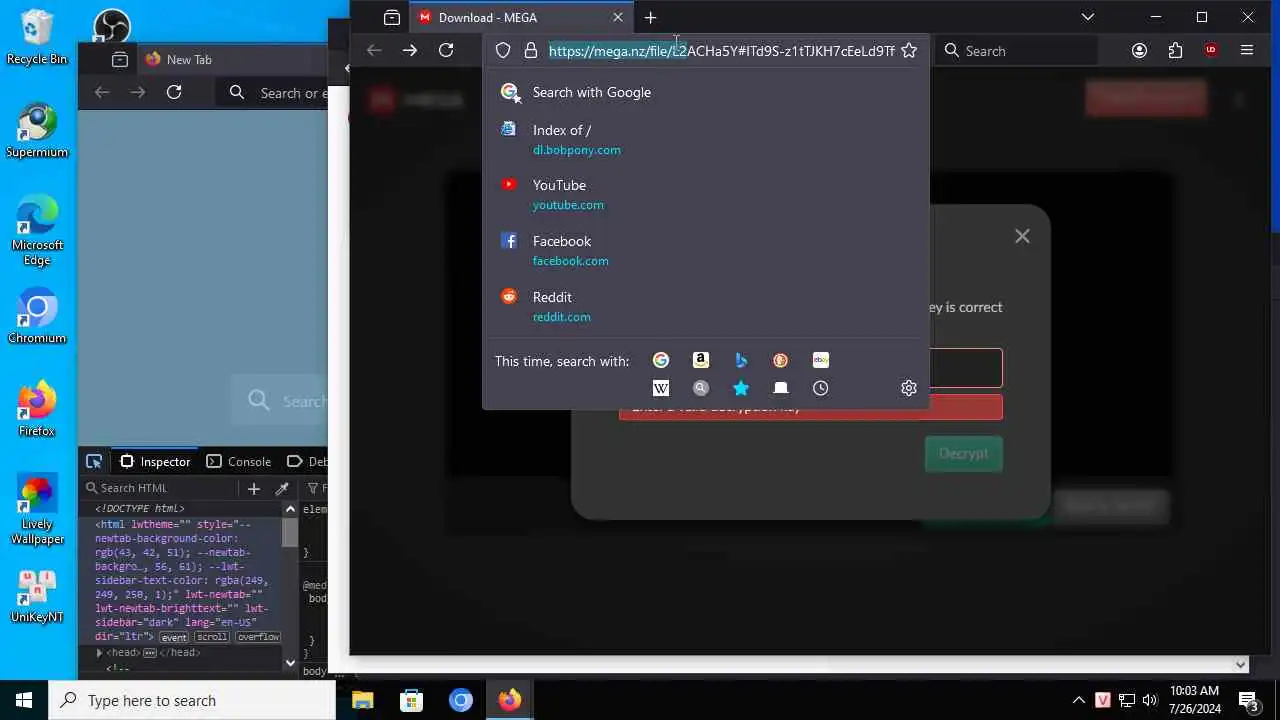
Task: Click the volume speaker icon in tray
Action: pos(1150,700)
